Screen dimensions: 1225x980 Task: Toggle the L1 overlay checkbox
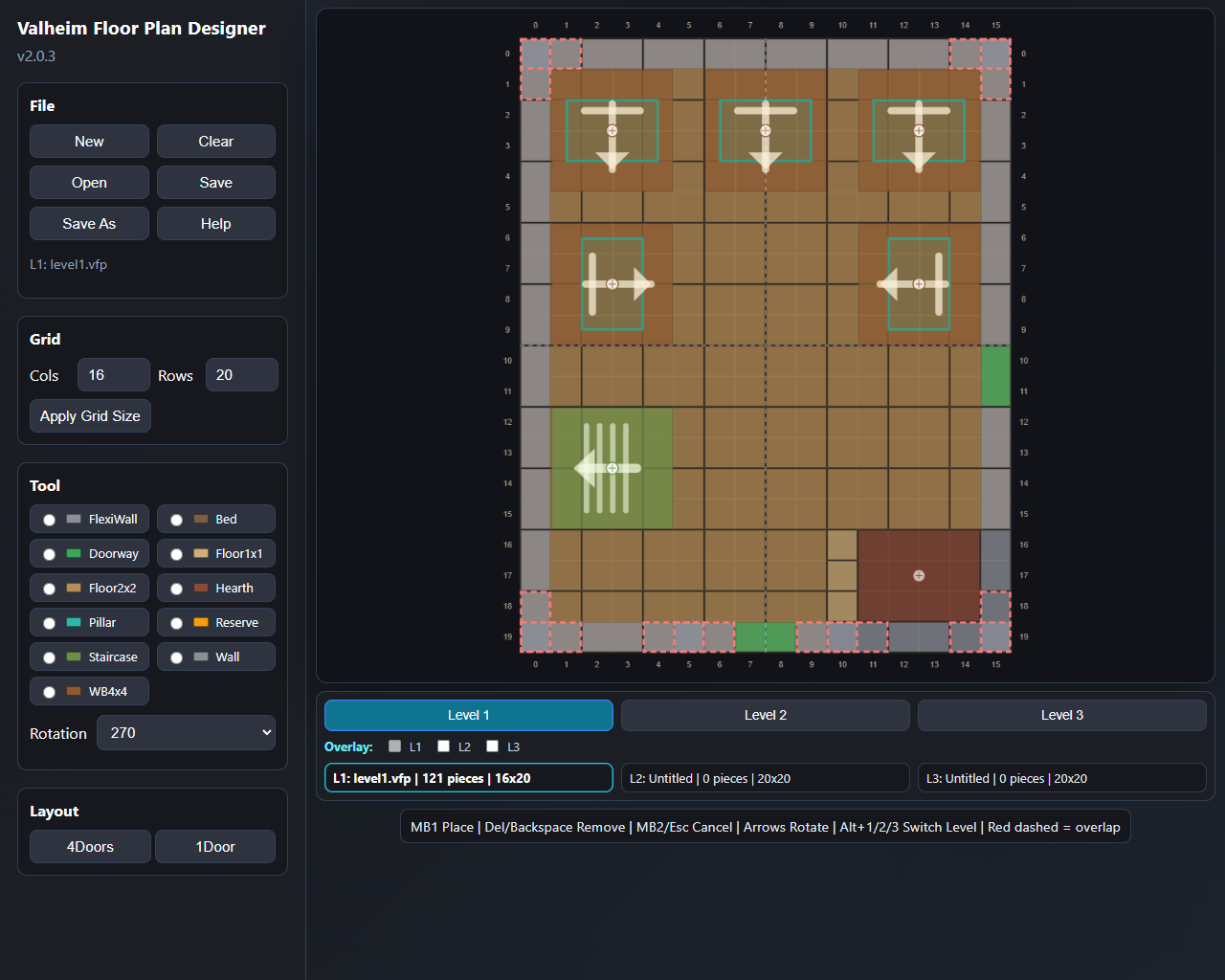pyautogui.click(x=394, y=746)
